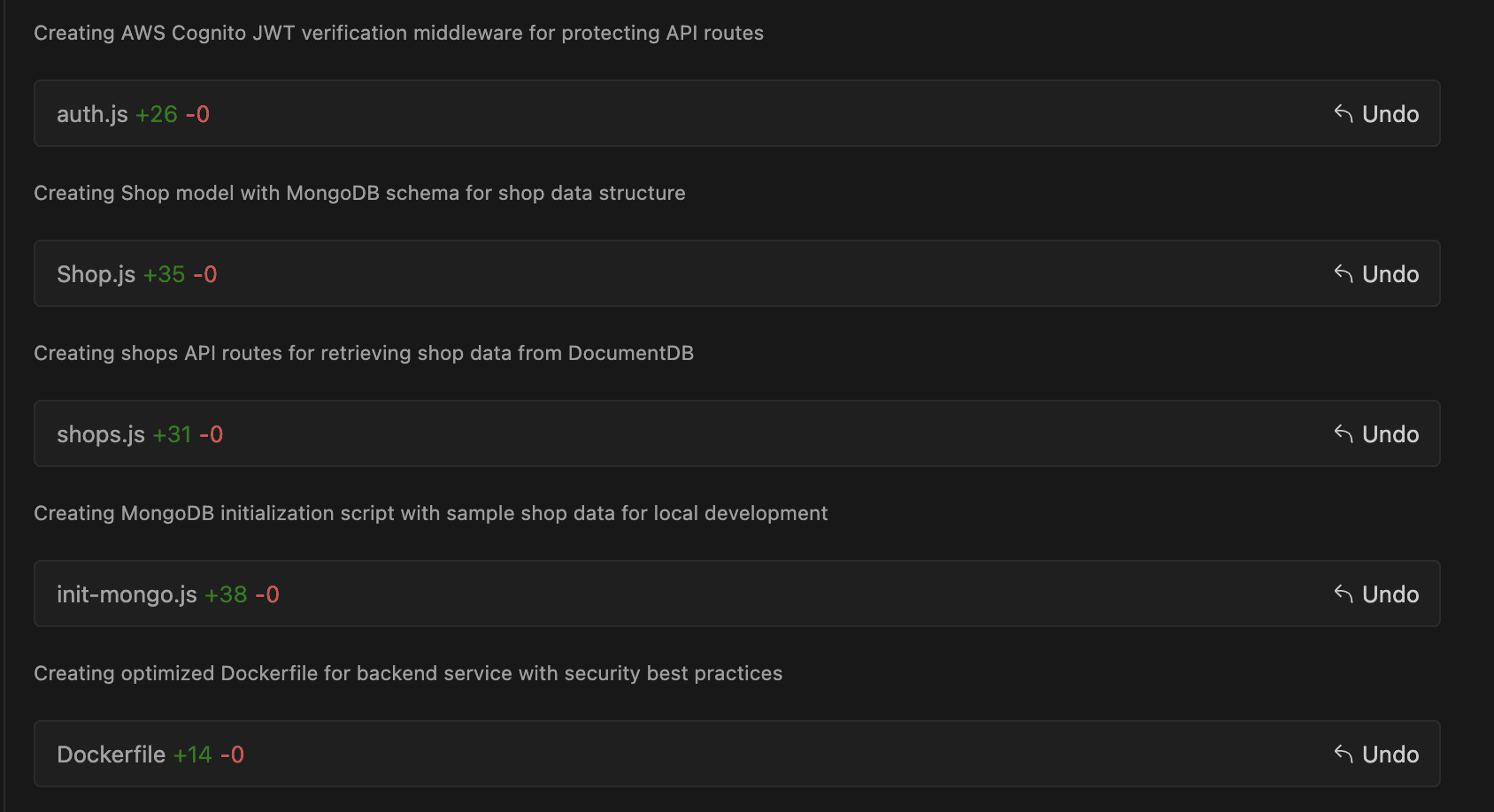
Task: Open the shops.js routes file link
Action: pos(100,434)
